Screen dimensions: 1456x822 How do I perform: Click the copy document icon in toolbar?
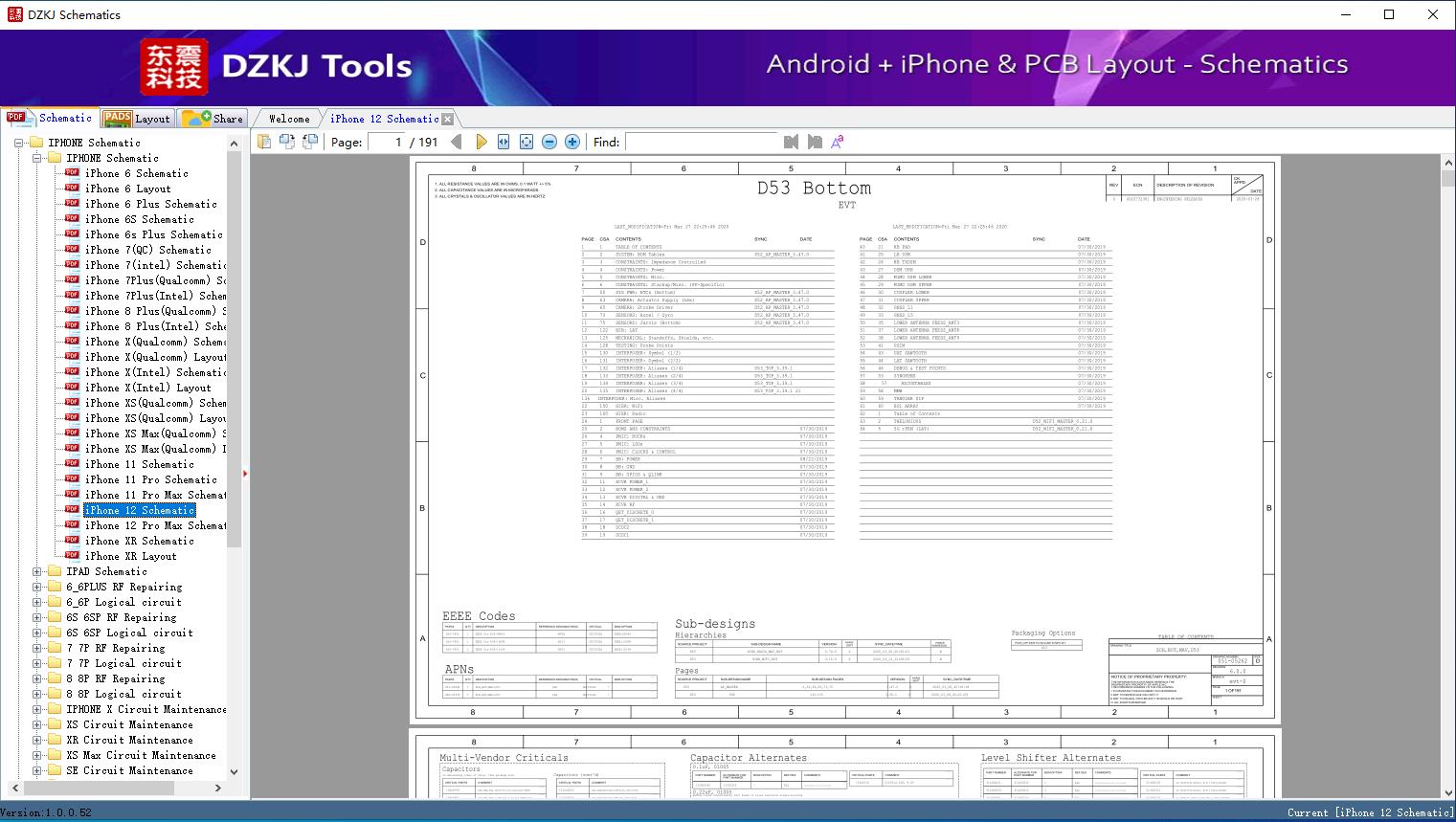[264, 142]
